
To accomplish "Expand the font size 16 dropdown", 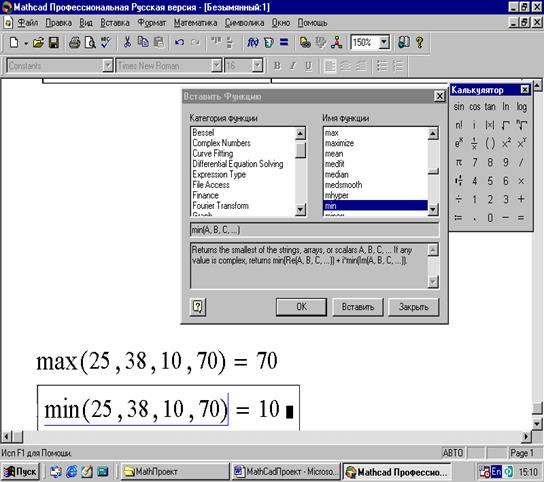I will (x=257, y=66).
